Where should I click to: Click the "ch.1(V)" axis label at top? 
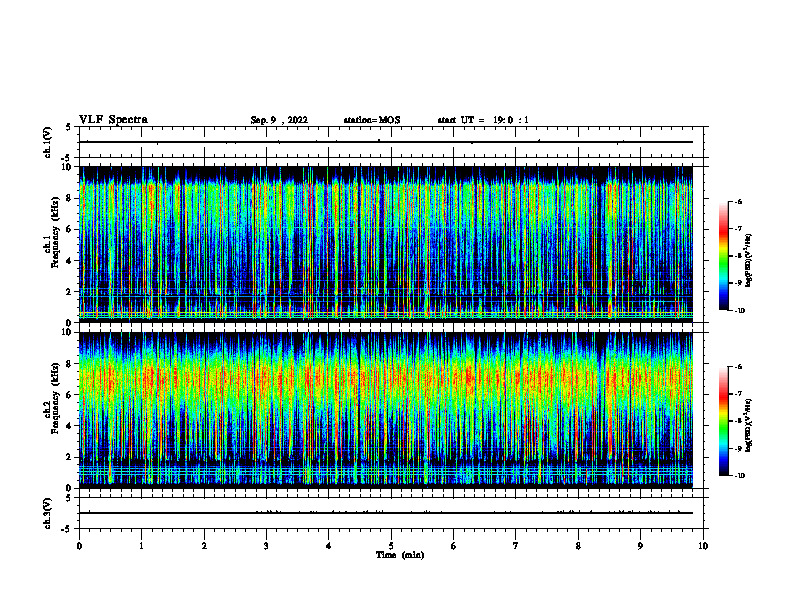48,142
